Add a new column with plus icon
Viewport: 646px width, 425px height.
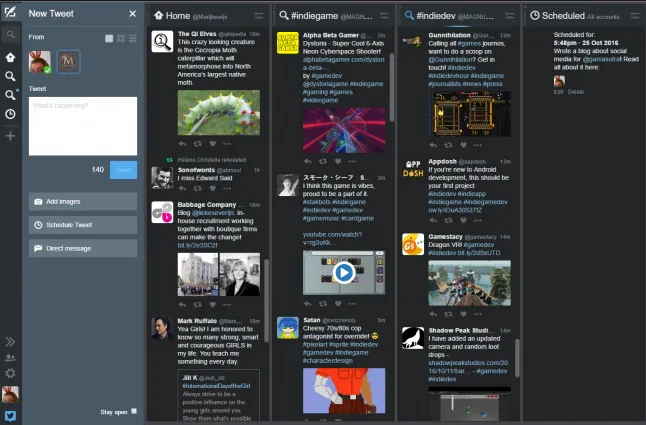pos(10,135)
